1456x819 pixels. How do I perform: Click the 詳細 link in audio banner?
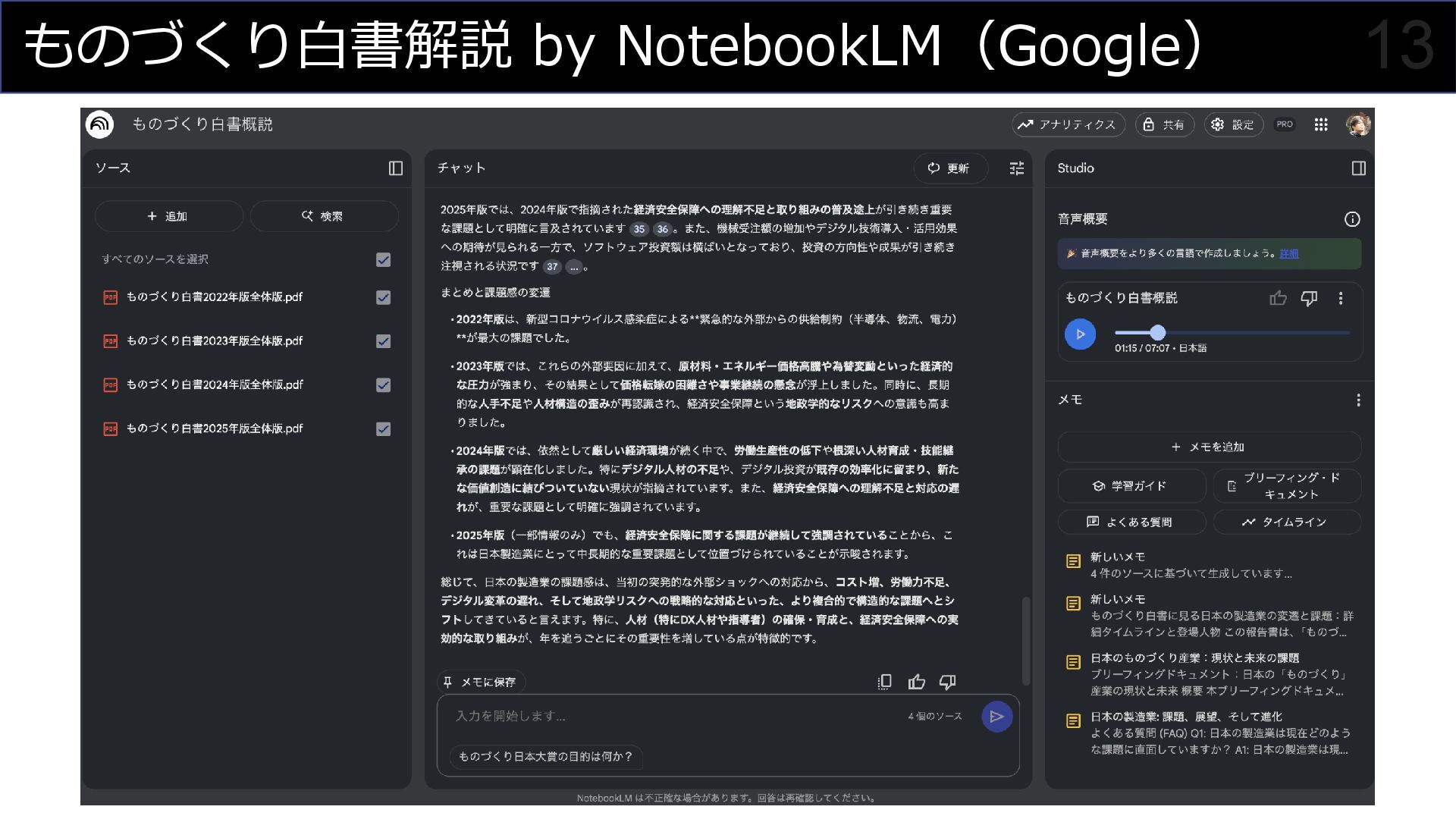pyautogui.click(x=1288, y=253)
